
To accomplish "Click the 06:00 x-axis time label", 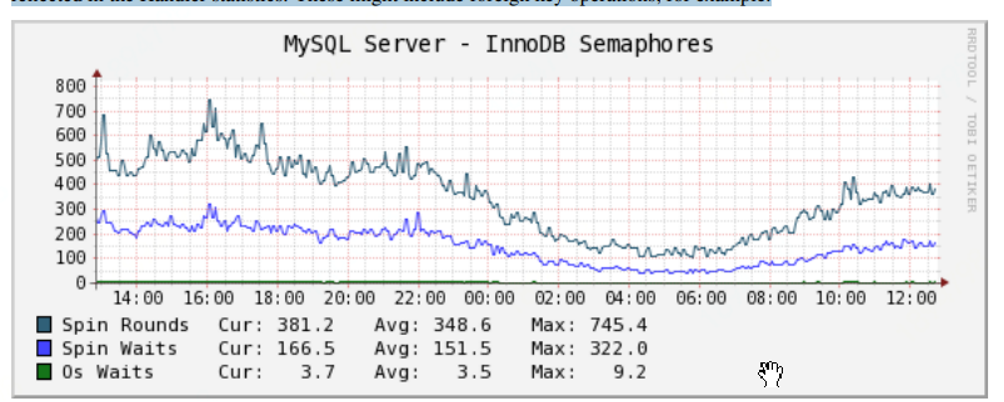I will (x=700, y=298).
